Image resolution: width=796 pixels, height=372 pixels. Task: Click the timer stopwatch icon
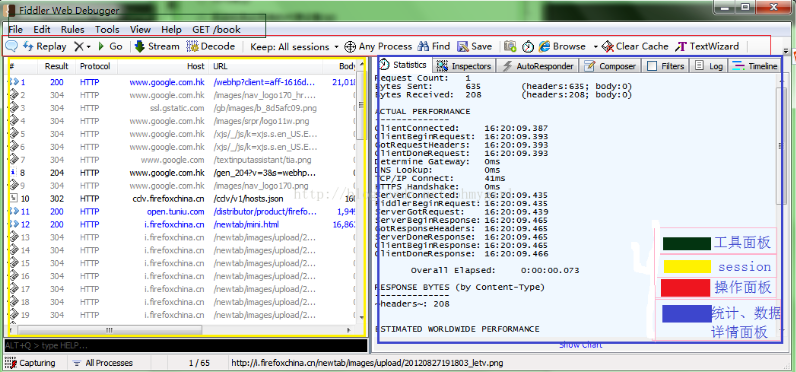tap(528, 47)
